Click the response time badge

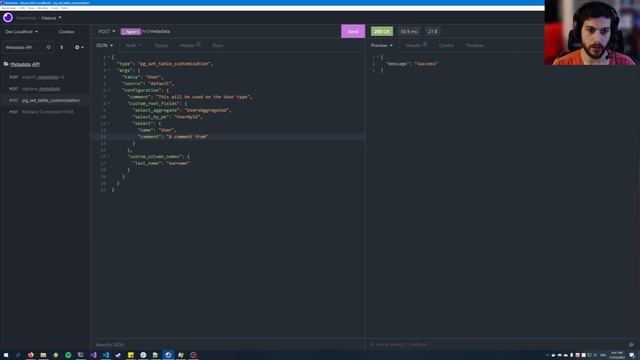coord(409,31)
